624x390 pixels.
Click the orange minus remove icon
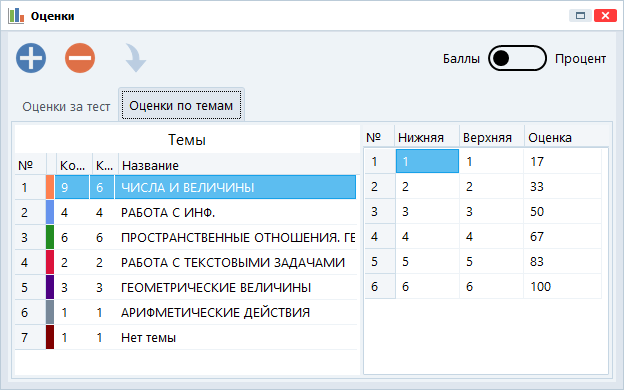point(80,58)
